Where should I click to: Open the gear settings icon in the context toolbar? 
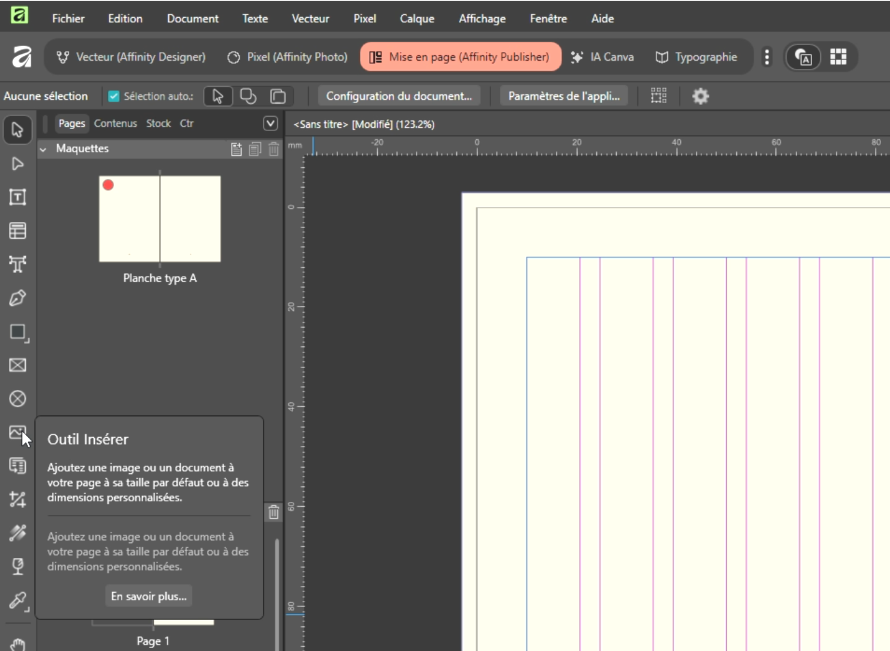pyautogui.click(x=700, y=96)
